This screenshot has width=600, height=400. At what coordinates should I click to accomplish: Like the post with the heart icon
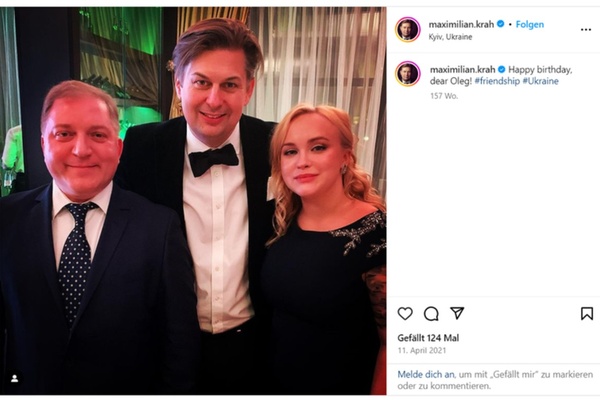pos(405,313)
